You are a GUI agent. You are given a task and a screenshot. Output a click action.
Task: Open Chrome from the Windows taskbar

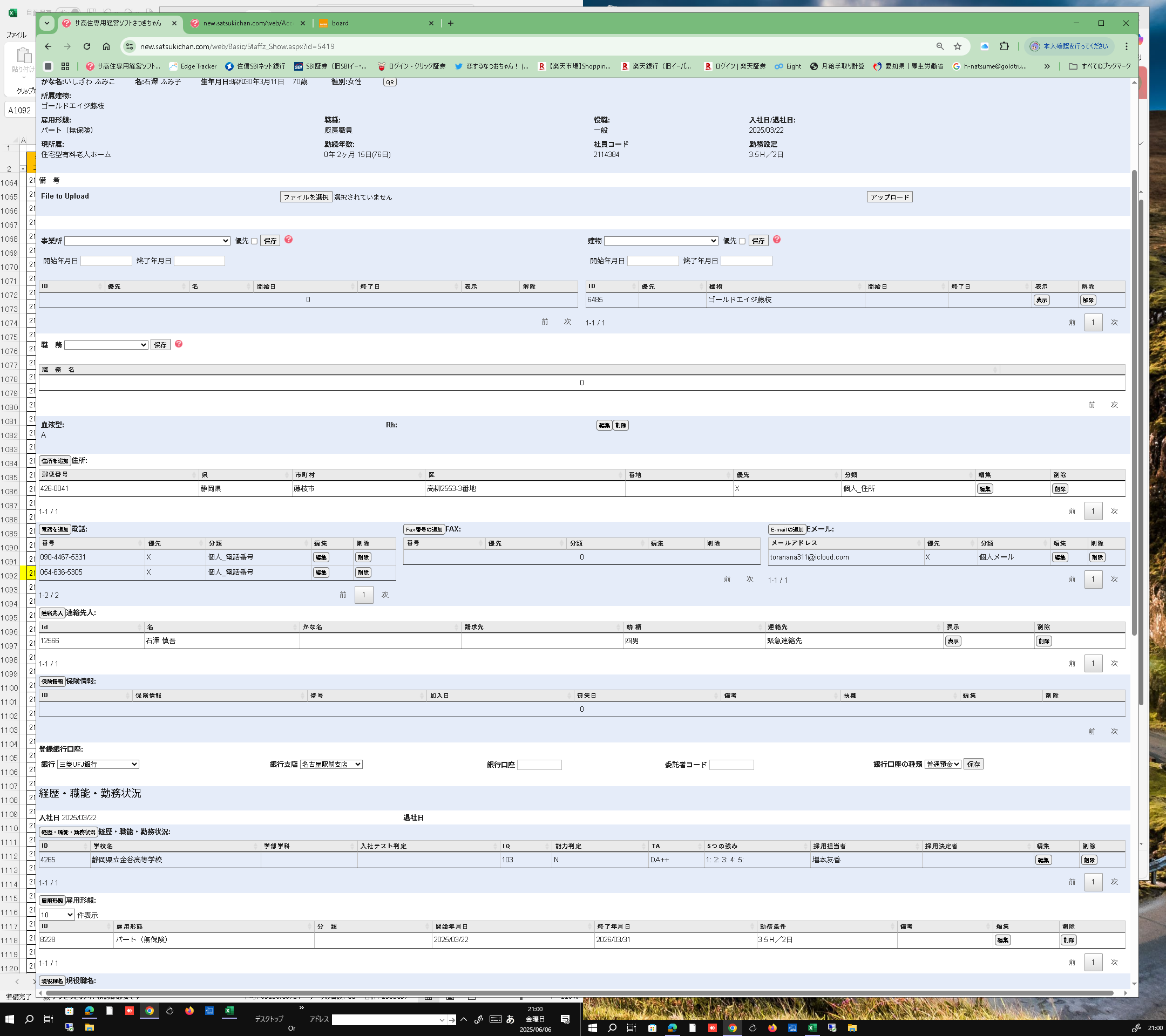point(150,1010)
